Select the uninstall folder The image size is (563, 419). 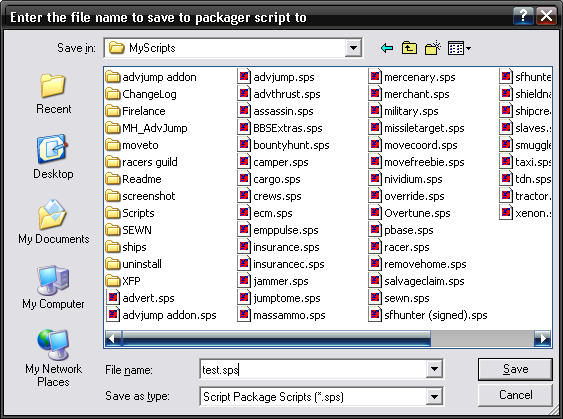pyautogui.click(x=134, y=264)
